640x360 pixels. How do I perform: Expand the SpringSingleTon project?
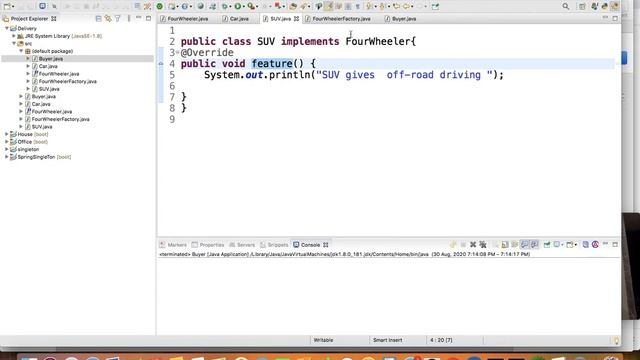(7, 157)
